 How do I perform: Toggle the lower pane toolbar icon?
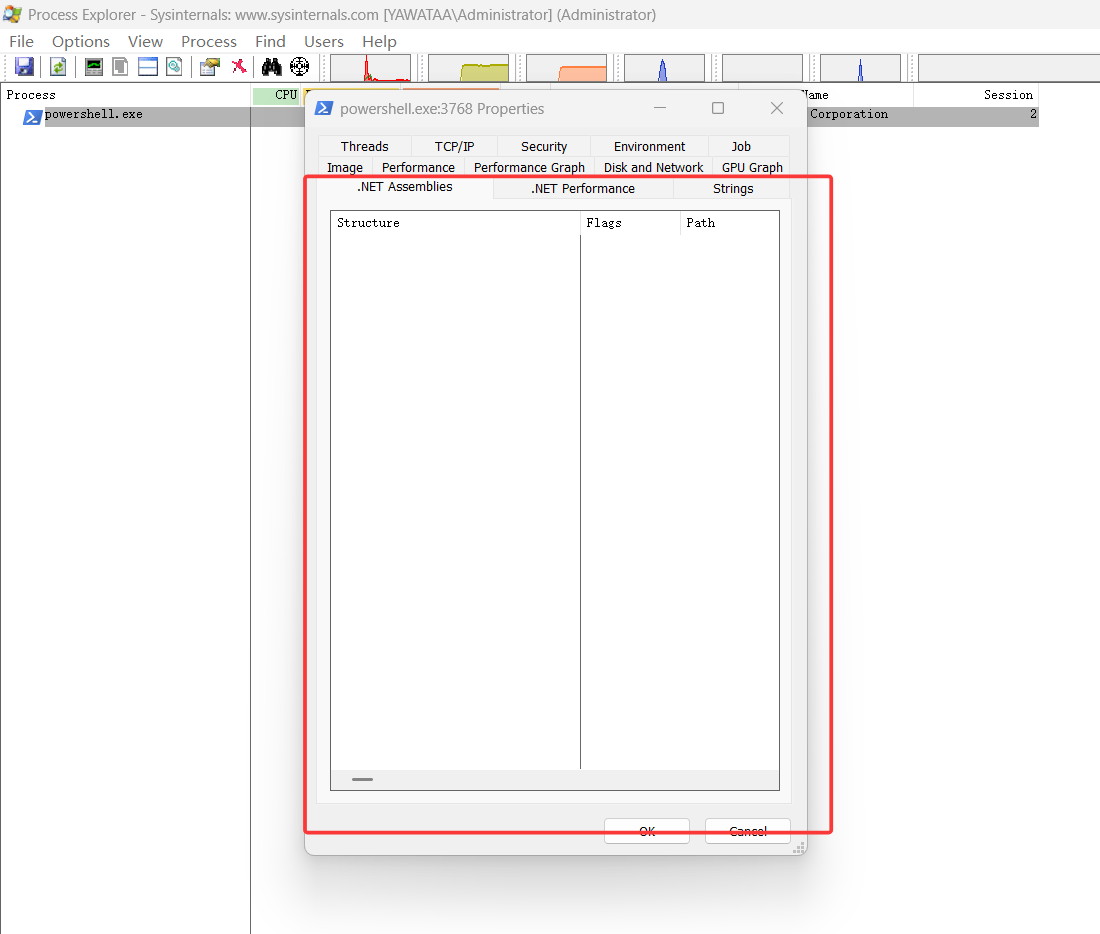pyautogui.click(x=147, y=67)
